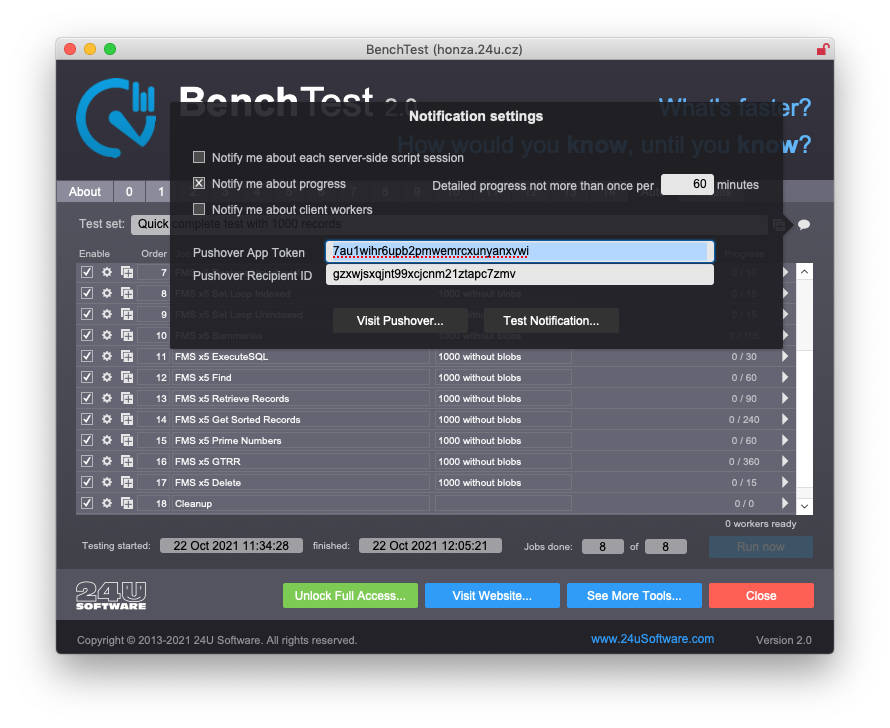This screenshot has width=890, height=728.
Task: Disable the FMS x5 Retrieve Records checkbox
Action: pos(87,398)
